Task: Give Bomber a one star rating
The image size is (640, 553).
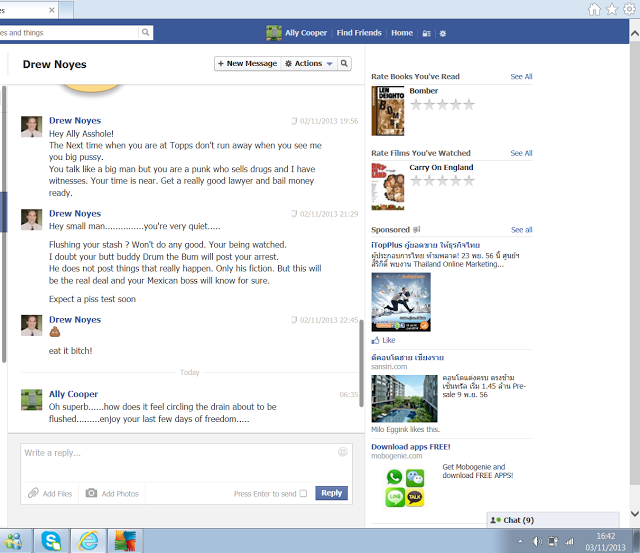Action: (416, 105)
